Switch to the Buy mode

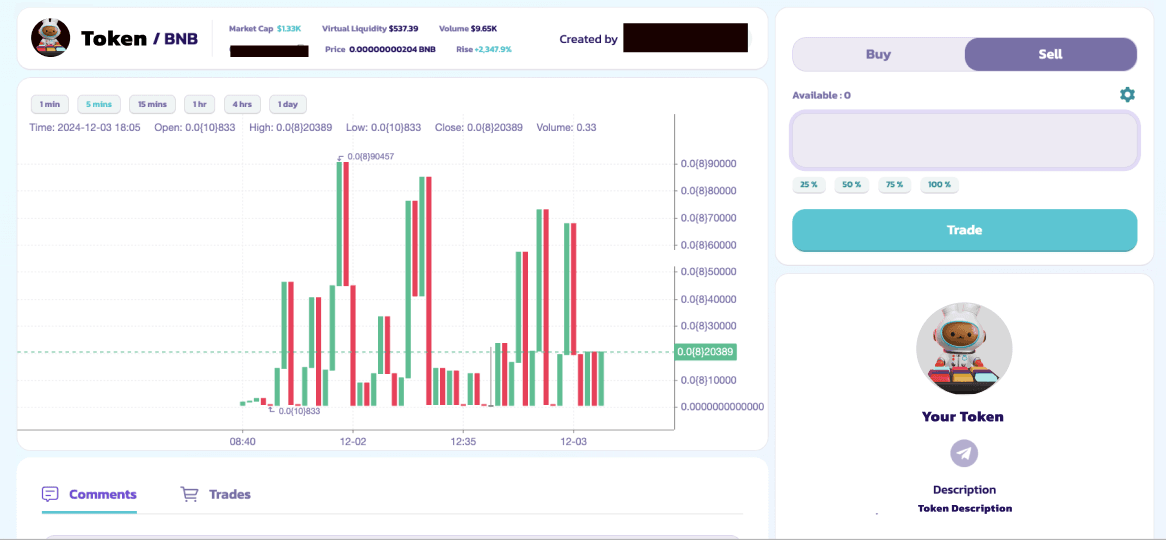878,54
